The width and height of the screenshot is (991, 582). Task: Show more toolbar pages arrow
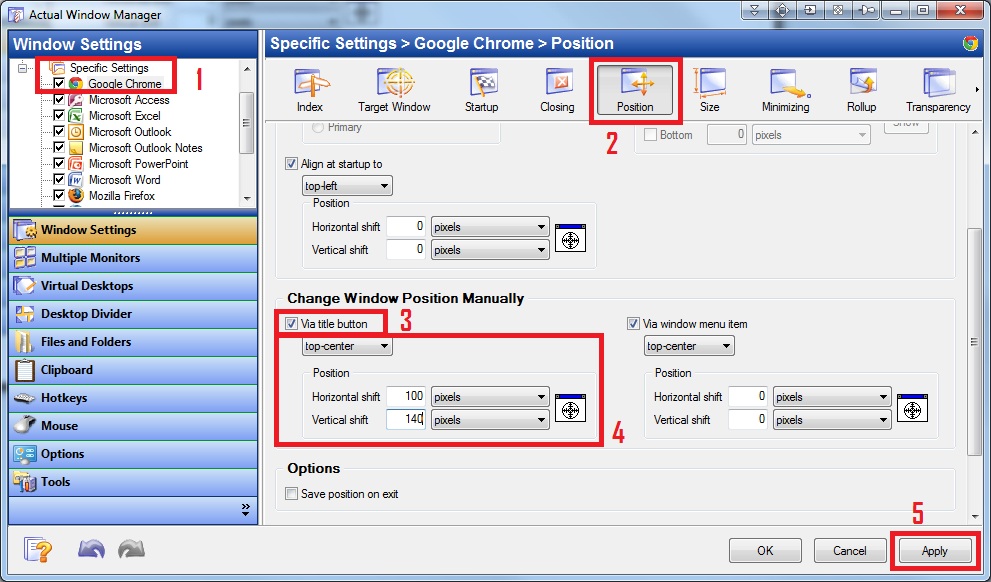pyautogui.click(x=978, y=90)
